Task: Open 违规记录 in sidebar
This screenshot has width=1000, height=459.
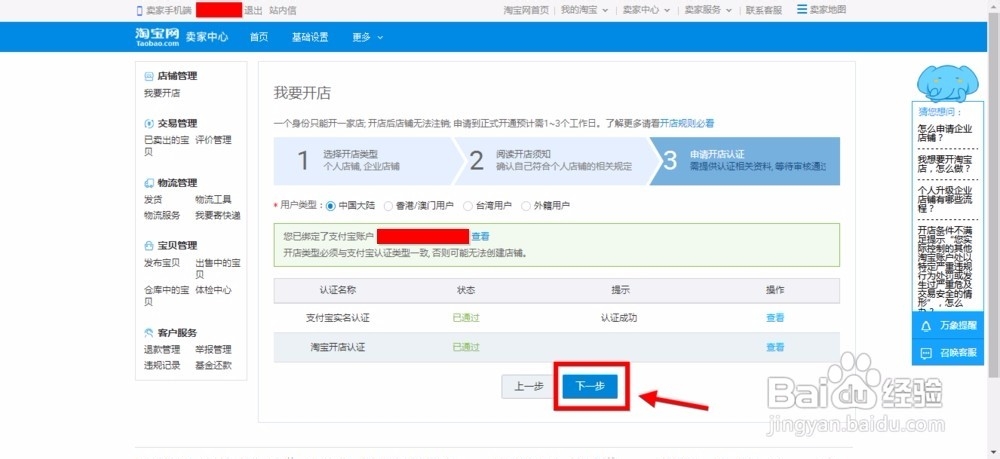Action: pyautogui.click(x=162, y=365)
